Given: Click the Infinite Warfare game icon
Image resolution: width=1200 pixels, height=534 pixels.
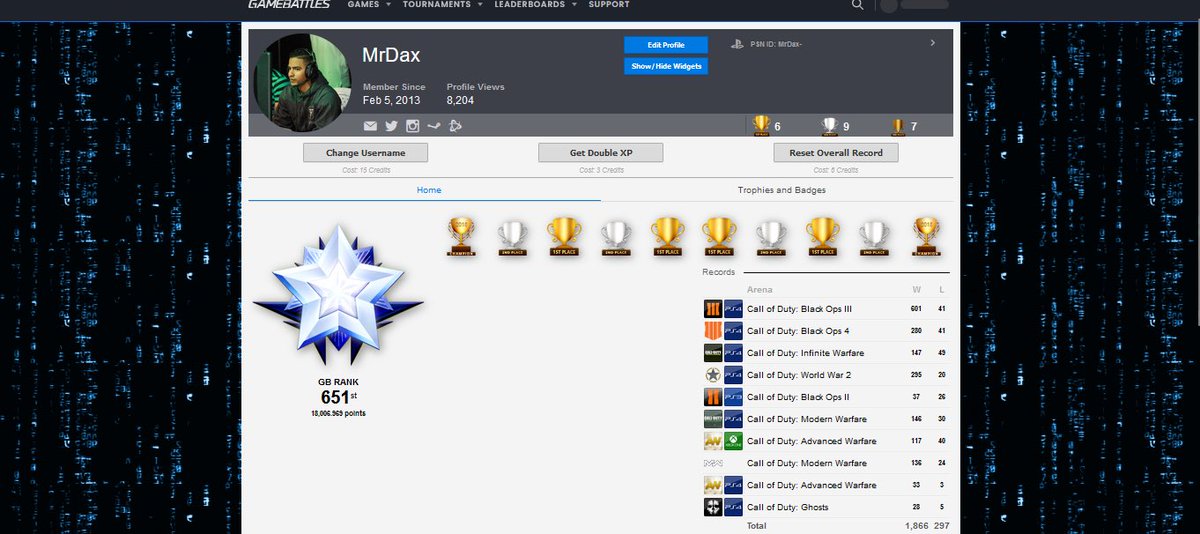Looking at the screenshot, I should (x=713, y=353).
